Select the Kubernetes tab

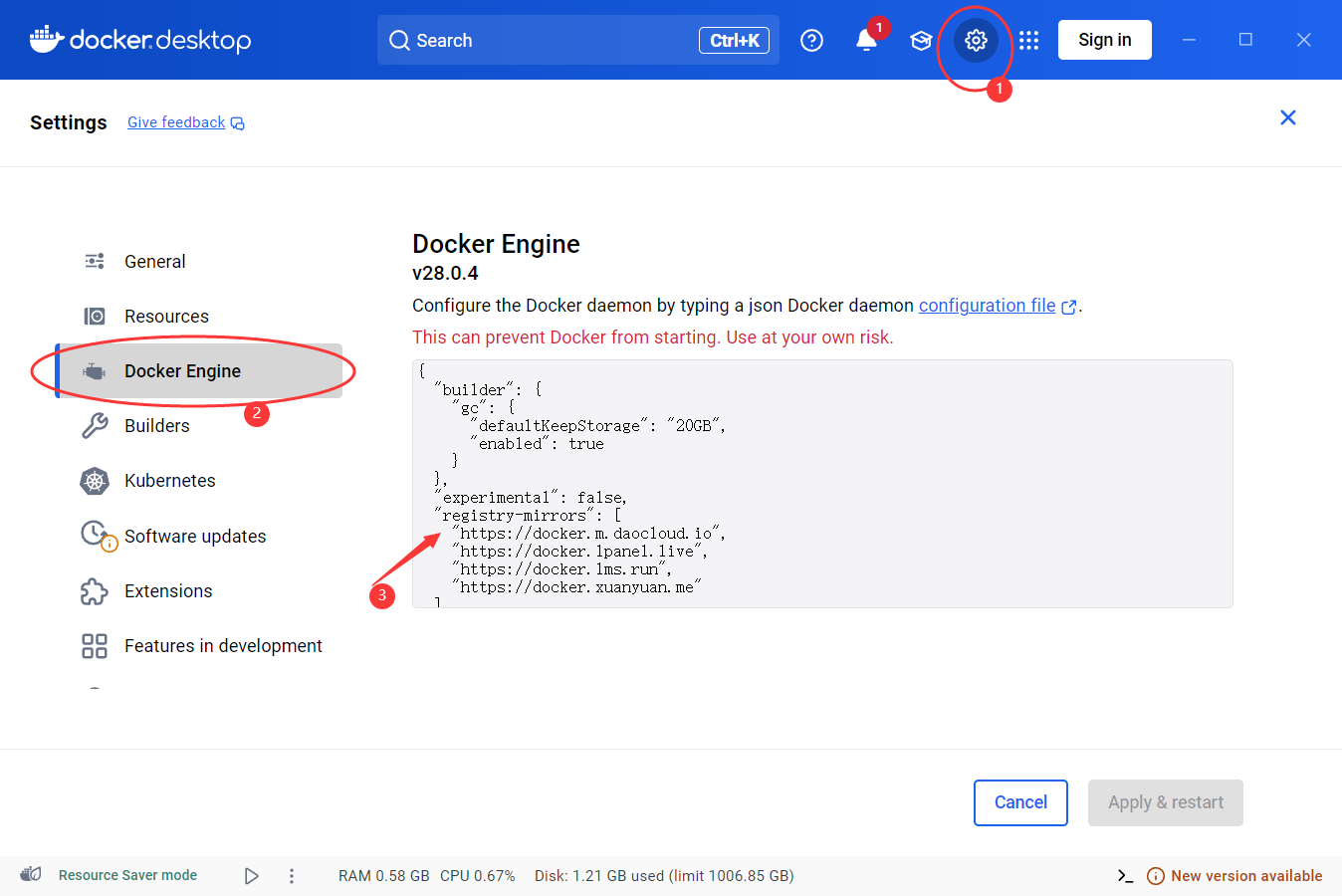click(x=199, y=480)
